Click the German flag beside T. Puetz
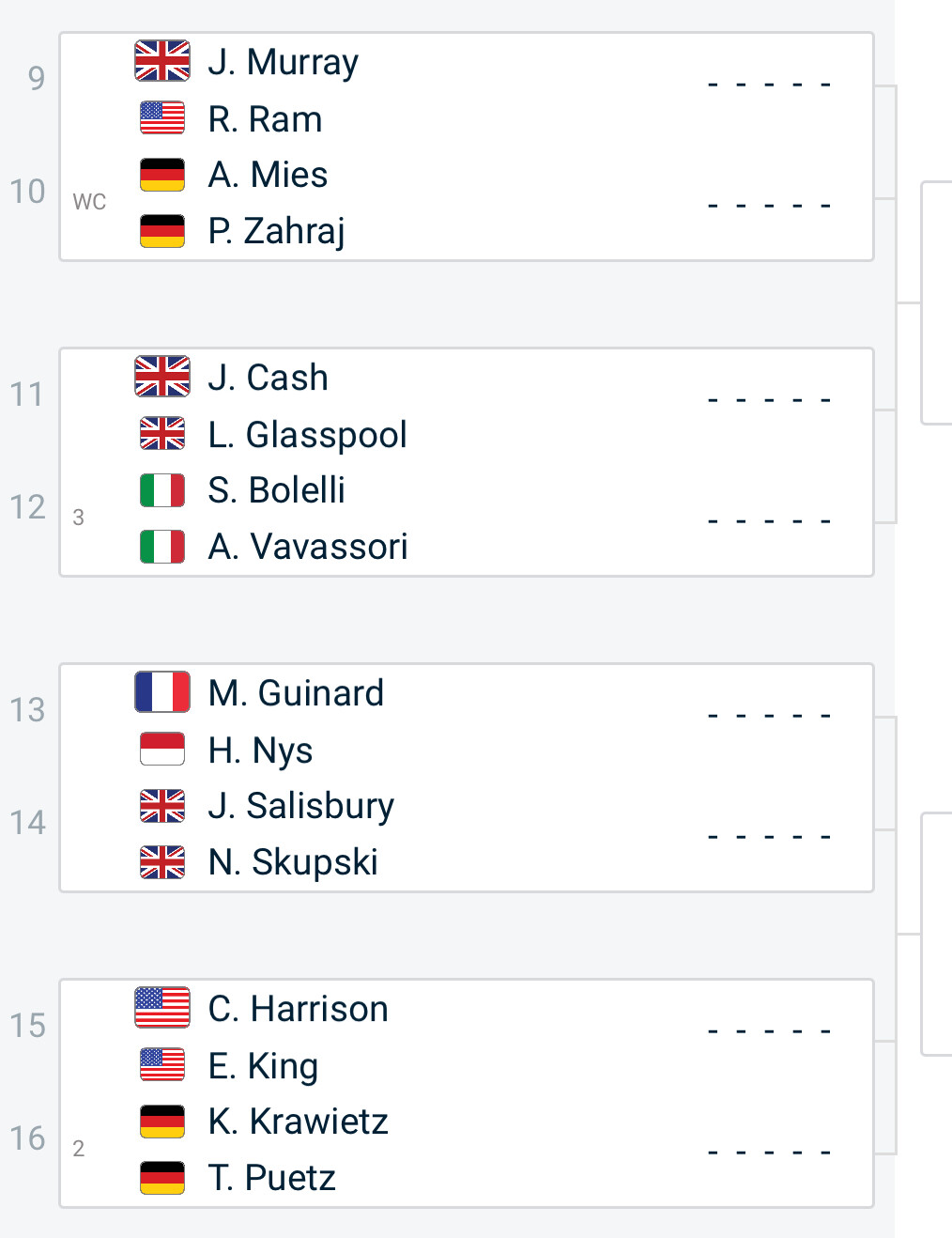Screen dimensions: 952x1238 162,1177
